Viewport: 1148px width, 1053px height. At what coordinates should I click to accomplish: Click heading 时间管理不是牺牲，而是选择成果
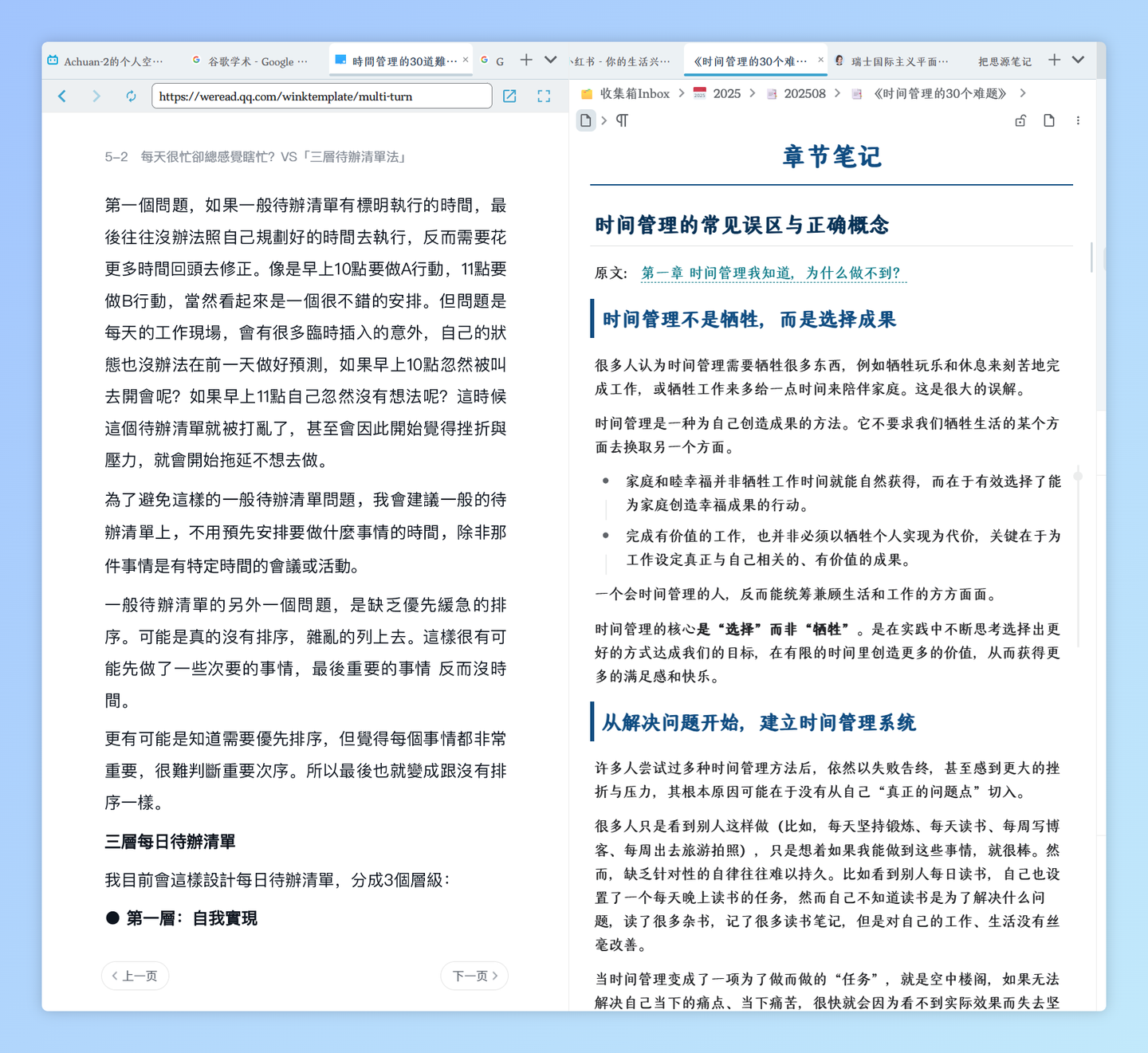click(749, 320)
